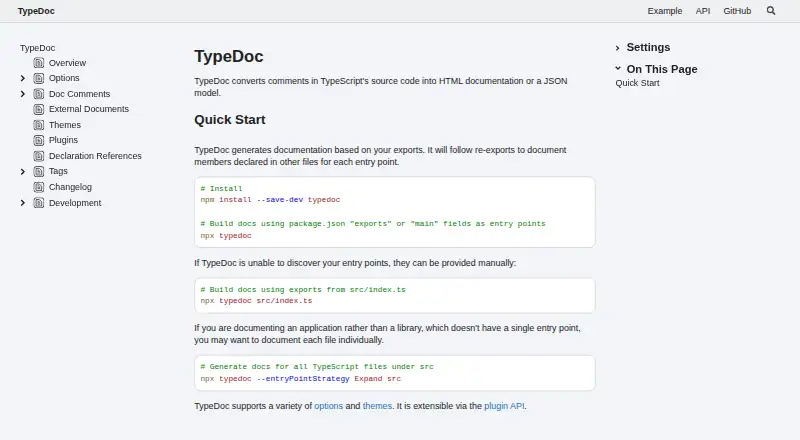Click the External Documents page icon
The image size is (800, 440).
click(x=39, y=109)
